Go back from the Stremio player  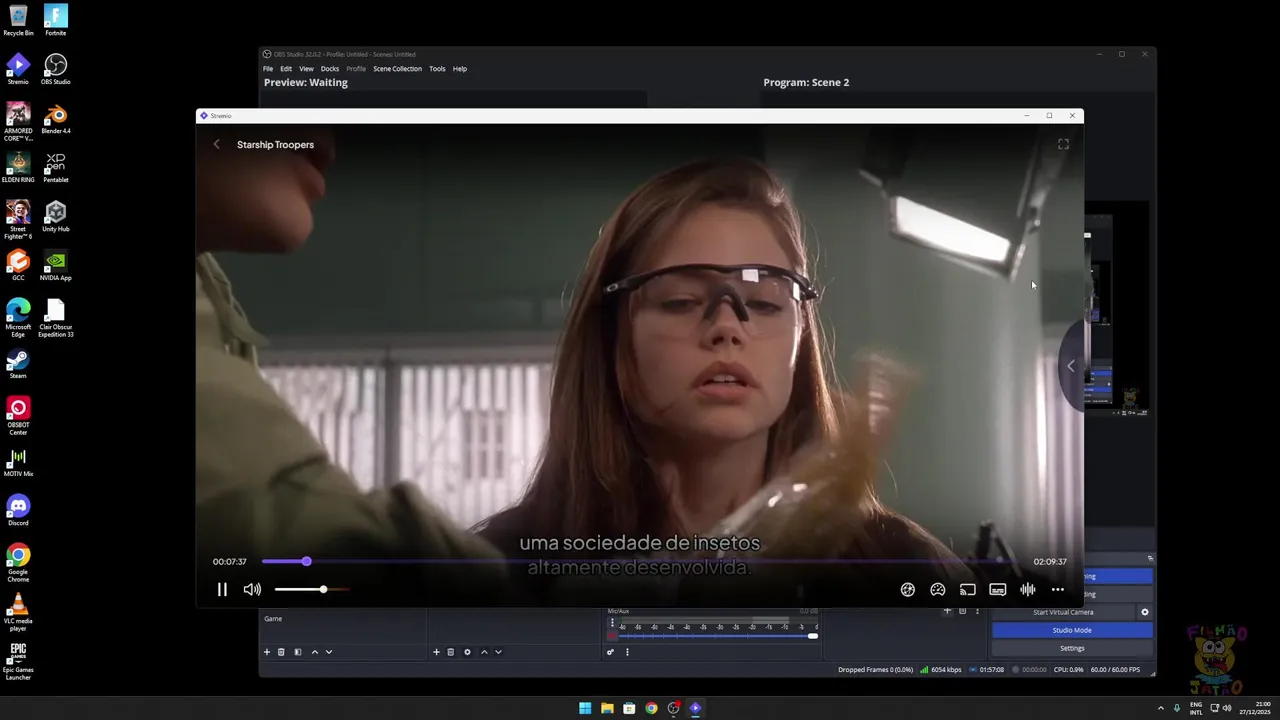tap(217, 144)
